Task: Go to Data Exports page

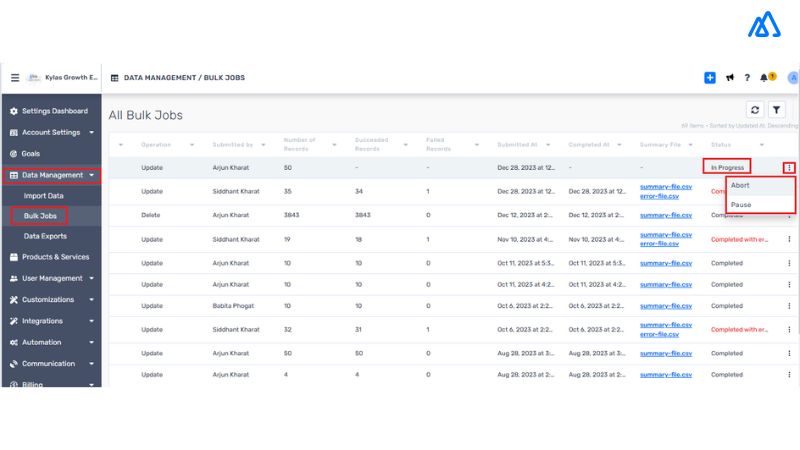Action: tap(46, 236)
